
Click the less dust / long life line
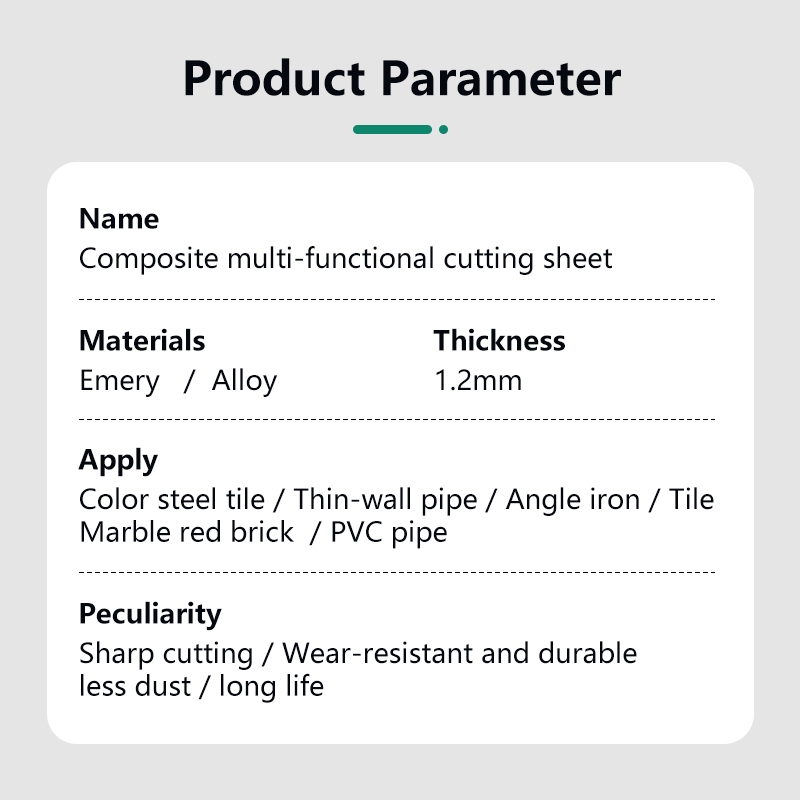tap(202, 687)
